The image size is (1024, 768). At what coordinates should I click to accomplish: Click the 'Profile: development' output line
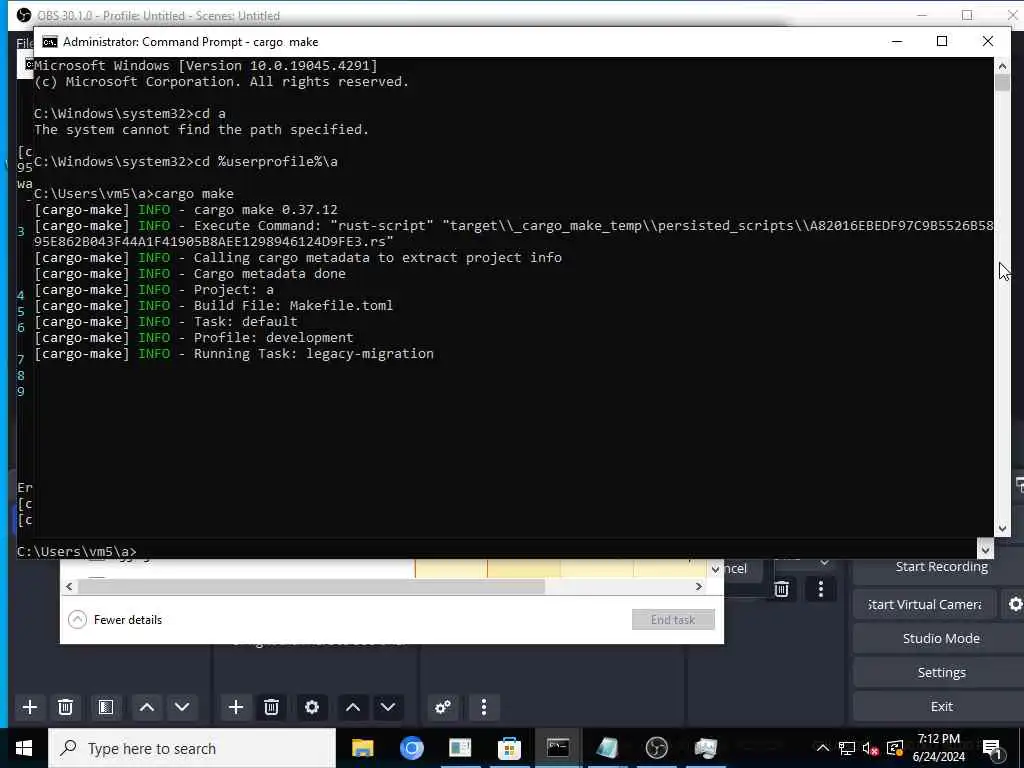tap(194, 338)
